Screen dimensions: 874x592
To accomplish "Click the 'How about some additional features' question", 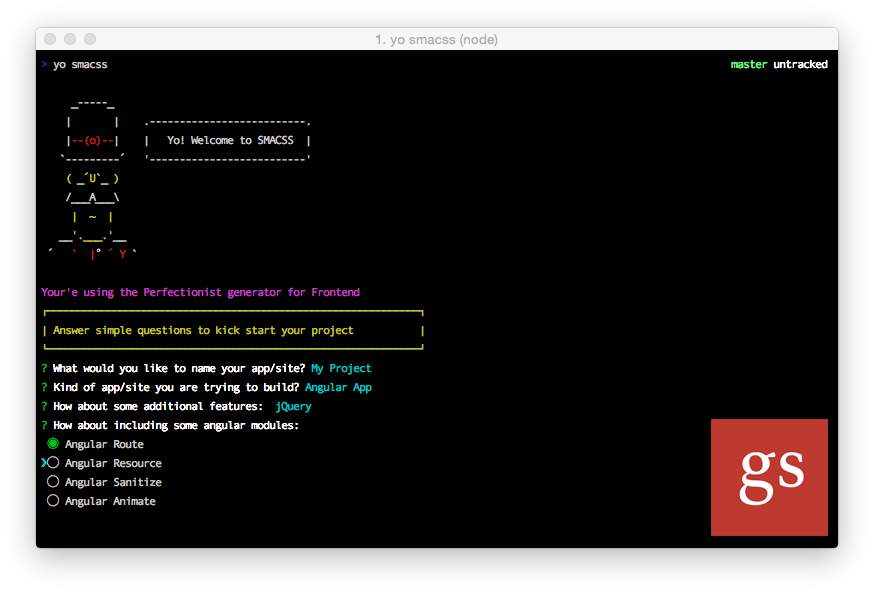I will pos(158,406).
